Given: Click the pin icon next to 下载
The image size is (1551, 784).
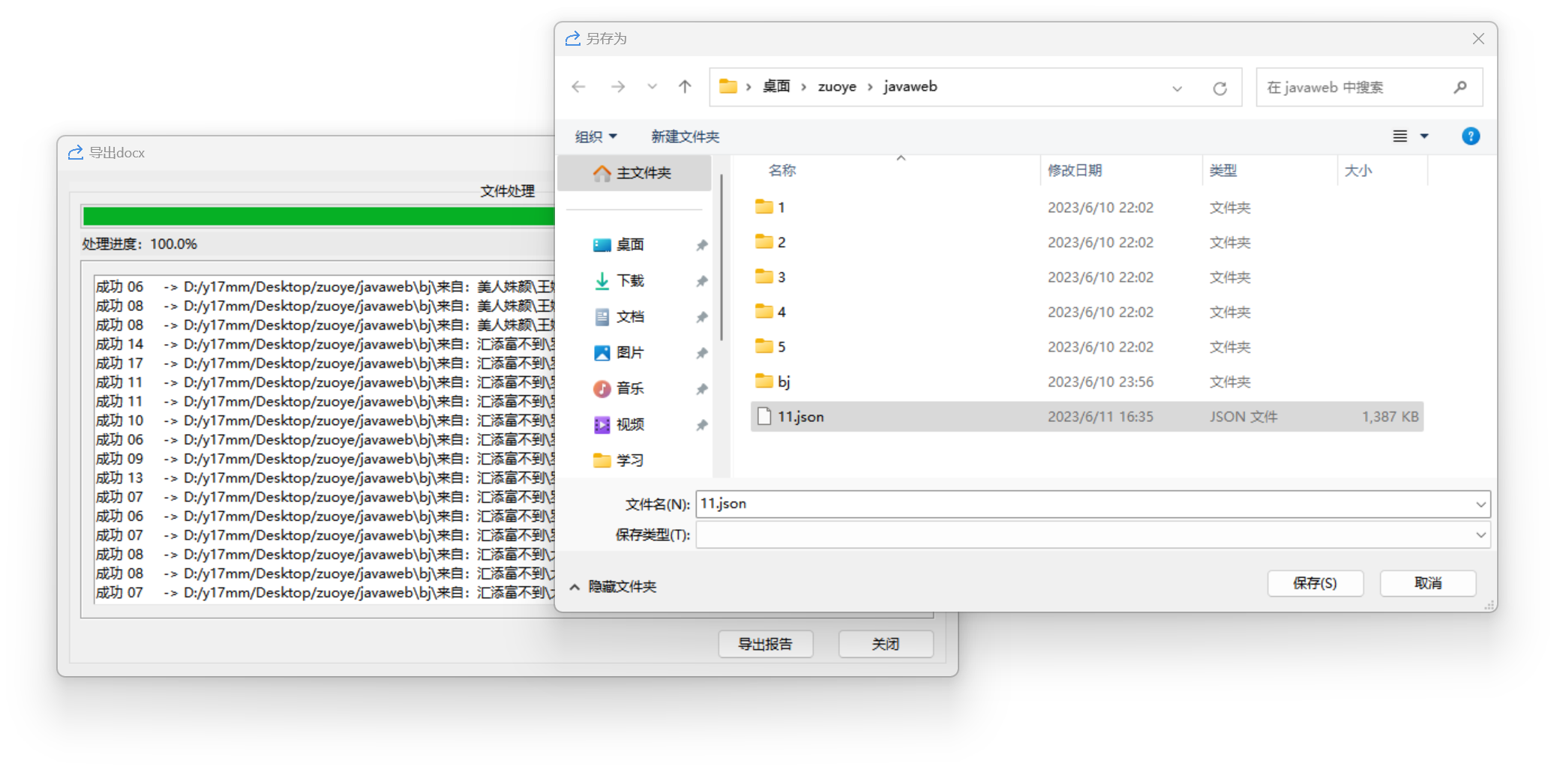Looking at the screenshot, I should click(x=701, y=281).
